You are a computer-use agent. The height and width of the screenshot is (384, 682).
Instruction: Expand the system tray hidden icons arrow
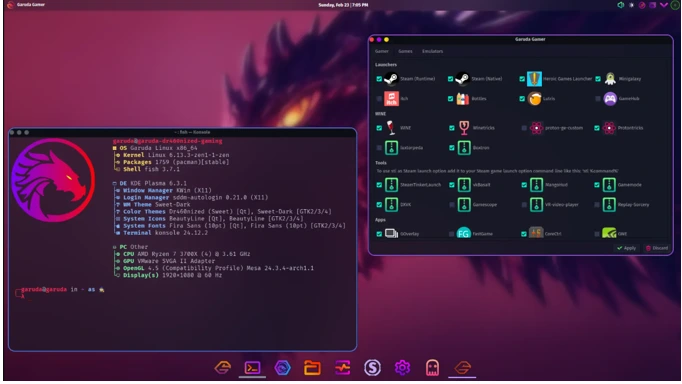click(x=664, y=5)
